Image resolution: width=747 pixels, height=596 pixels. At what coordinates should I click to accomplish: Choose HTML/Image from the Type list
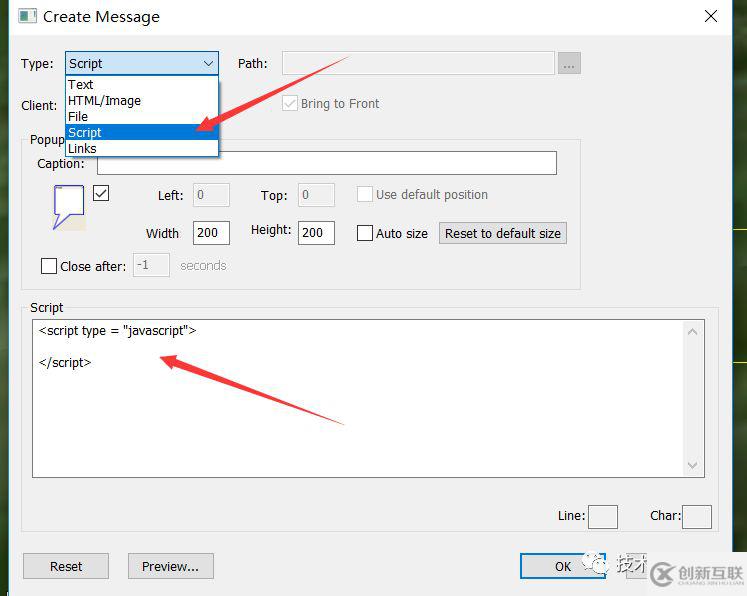[x=141, y=101]
